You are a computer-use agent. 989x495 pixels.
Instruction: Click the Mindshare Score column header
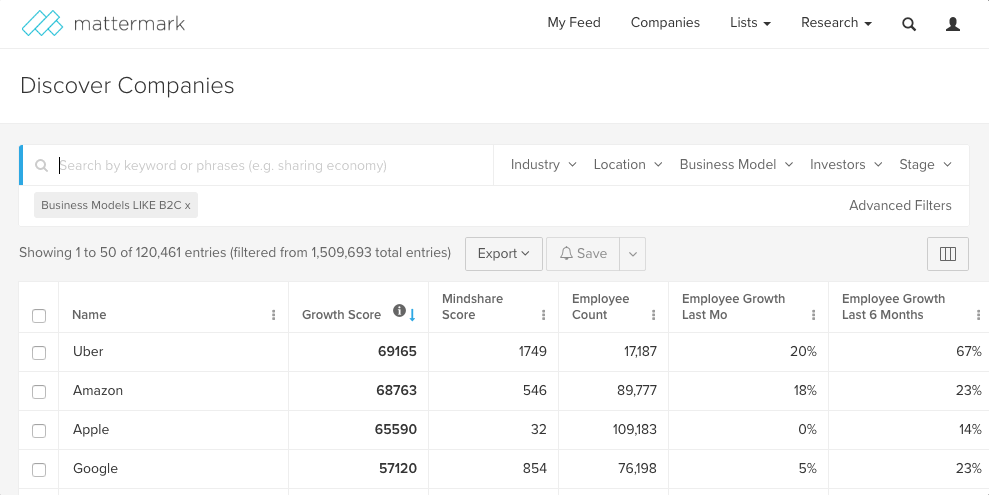[472, 306]
